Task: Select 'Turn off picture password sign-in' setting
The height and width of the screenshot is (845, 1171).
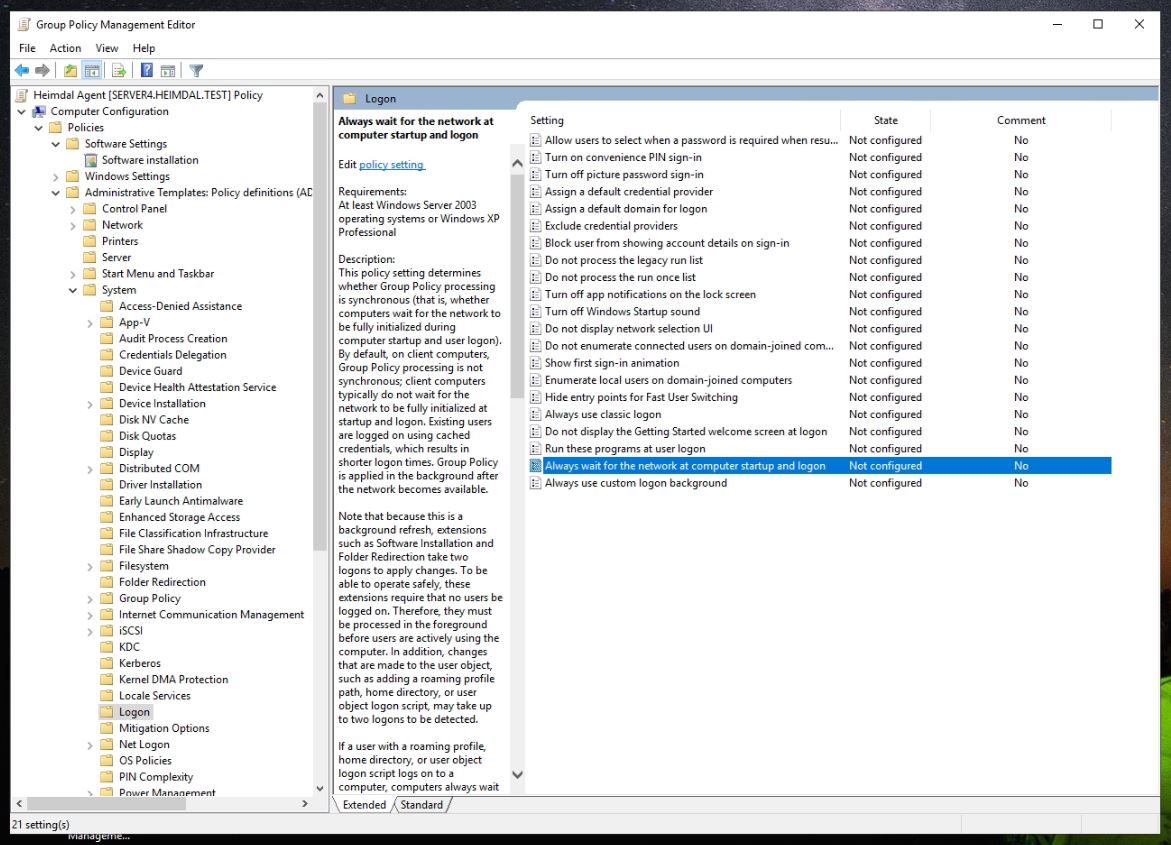Action: (624, 175)
